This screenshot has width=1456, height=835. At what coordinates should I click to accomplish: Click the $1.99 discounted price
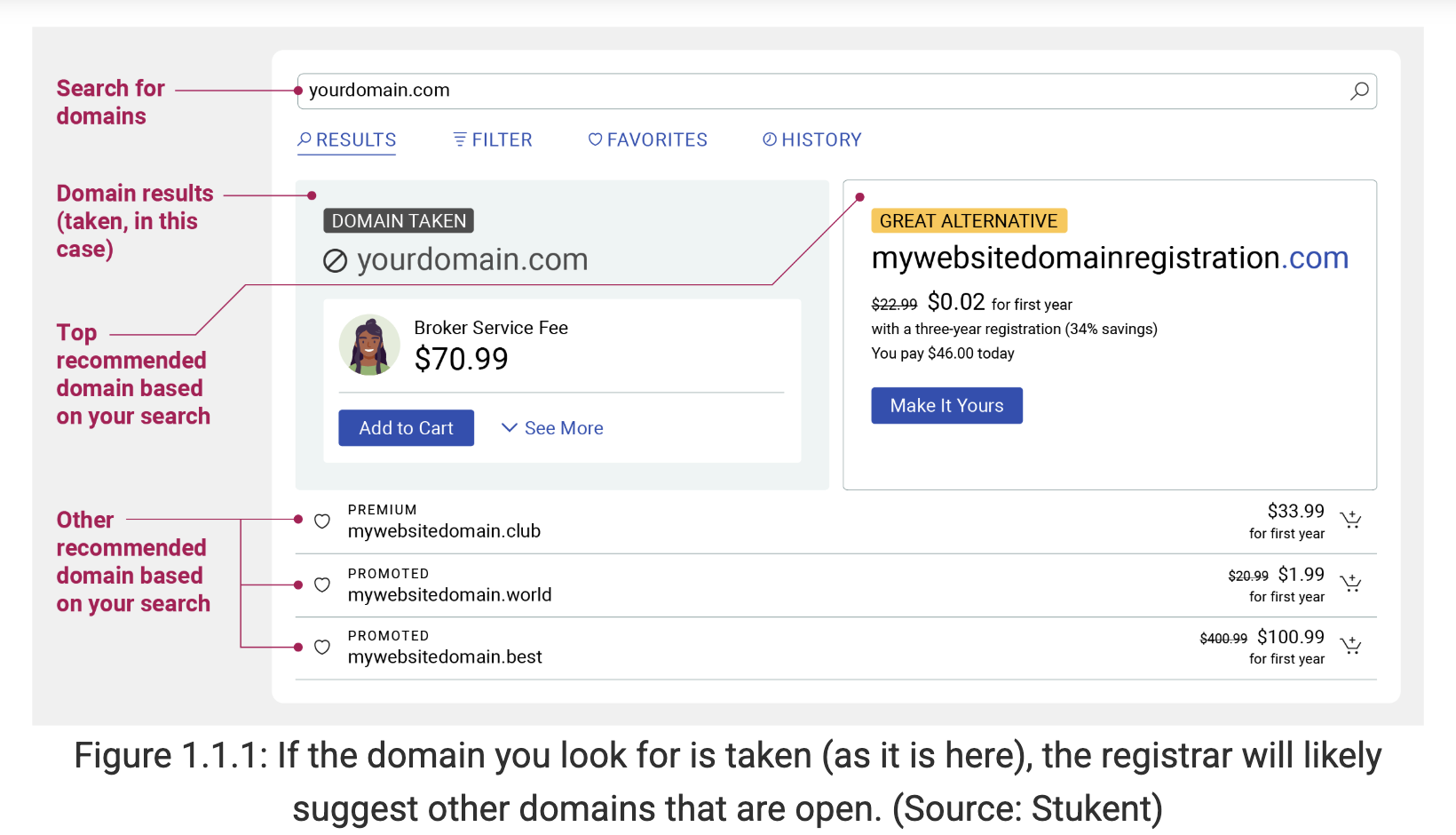coord(1301,575)
